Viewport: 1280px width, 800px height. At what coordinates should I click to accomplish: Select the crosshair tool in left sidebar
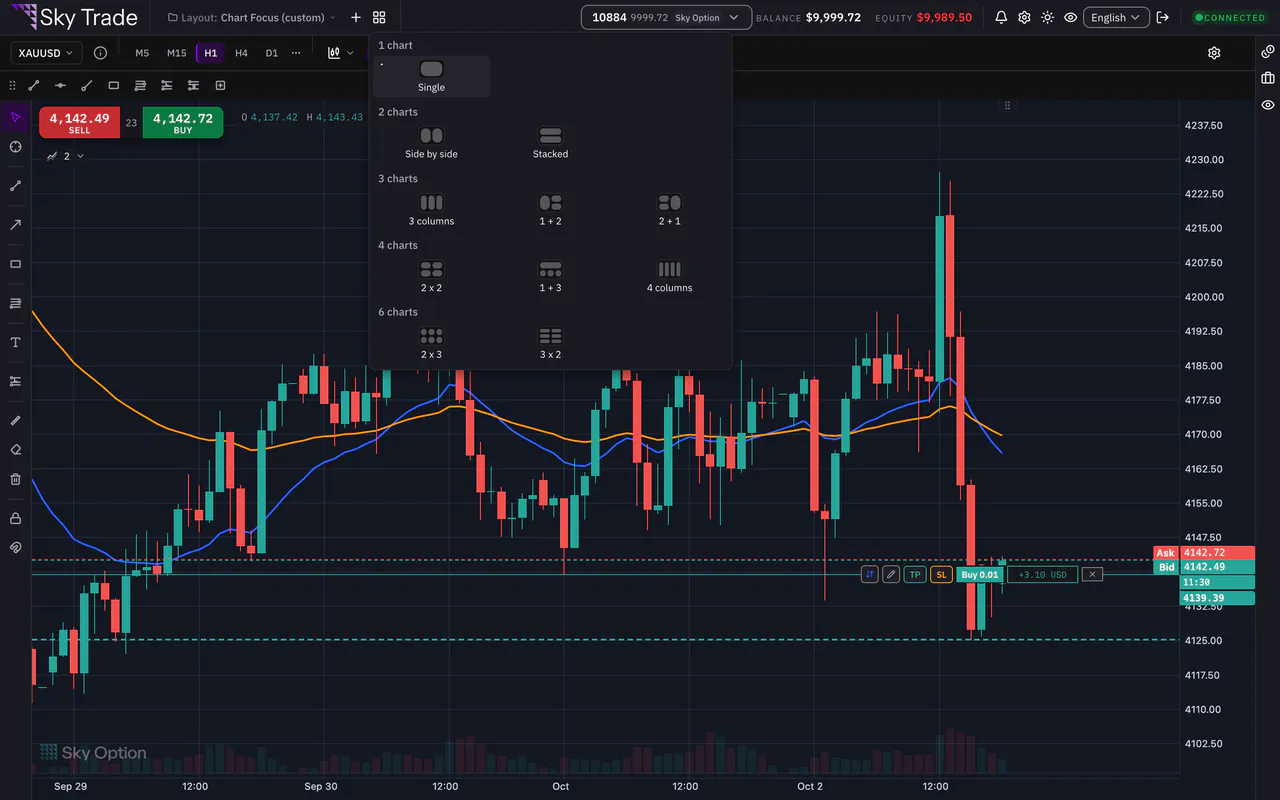[15, 147]
